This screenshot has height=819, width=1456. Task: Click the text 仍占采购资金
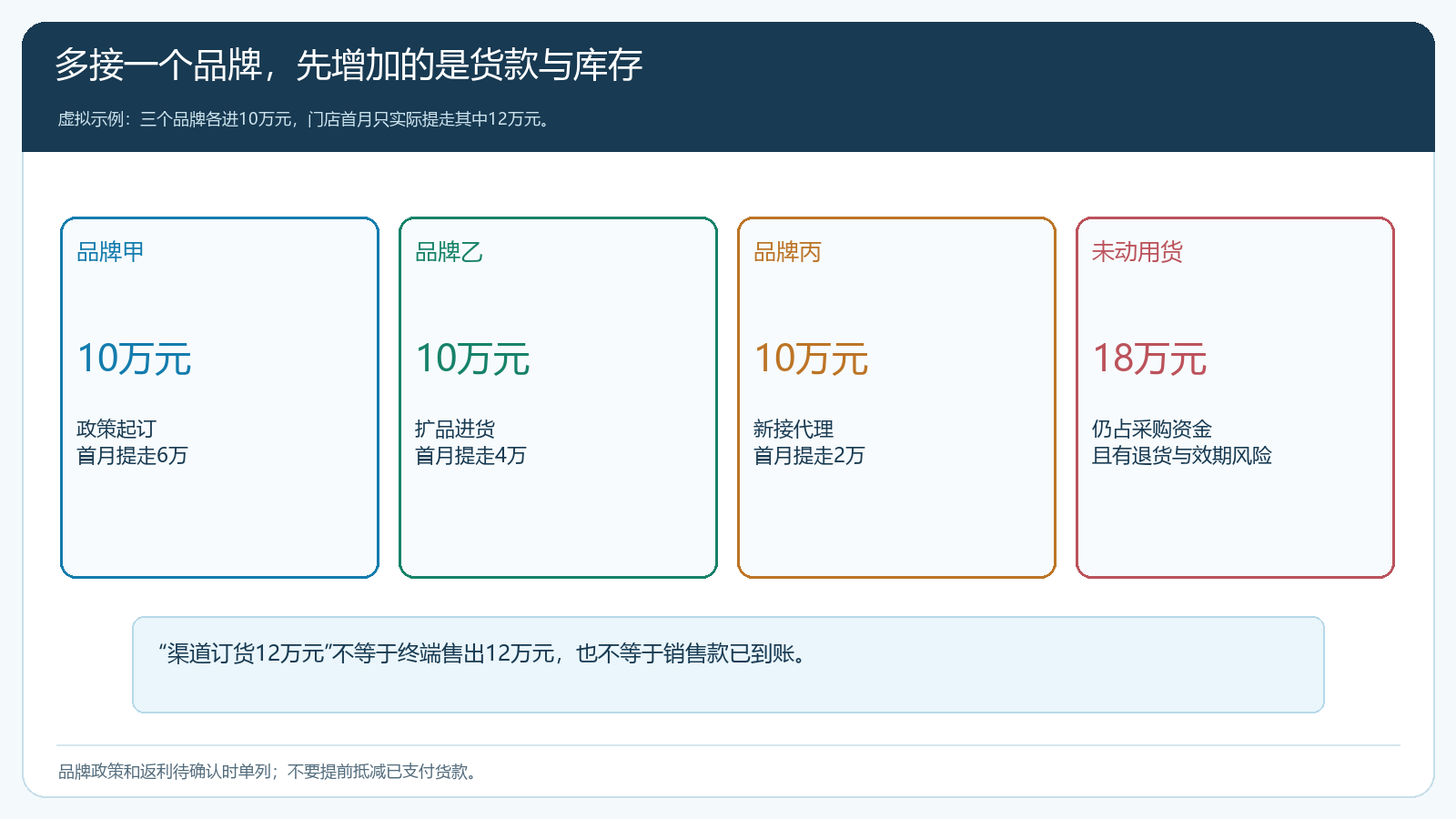pyautogui.click(x=1152, y=429)
